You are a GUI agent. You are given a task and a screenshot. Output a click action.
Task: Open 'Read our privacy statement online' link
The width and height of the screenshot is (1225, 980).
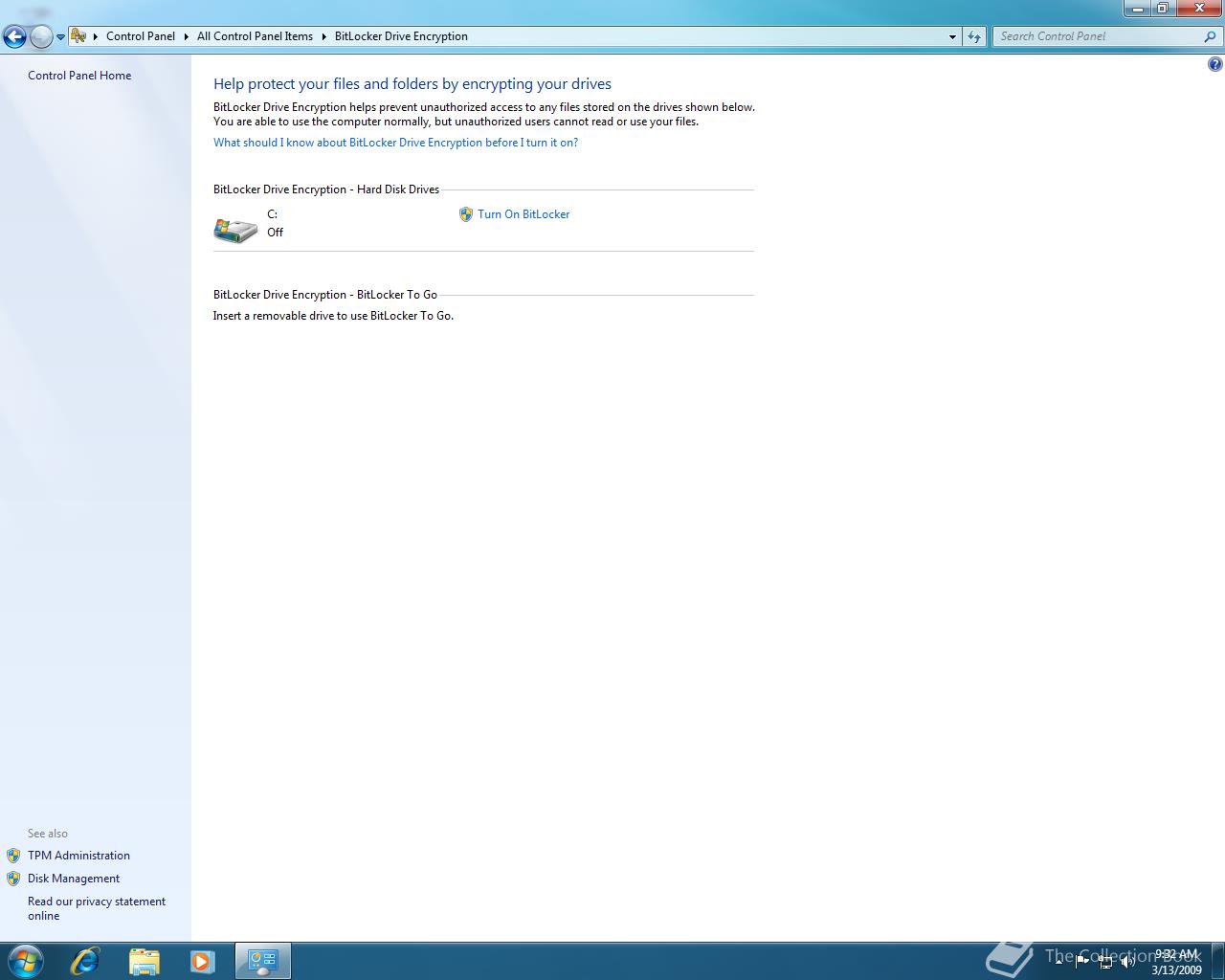tap(97, 908)
